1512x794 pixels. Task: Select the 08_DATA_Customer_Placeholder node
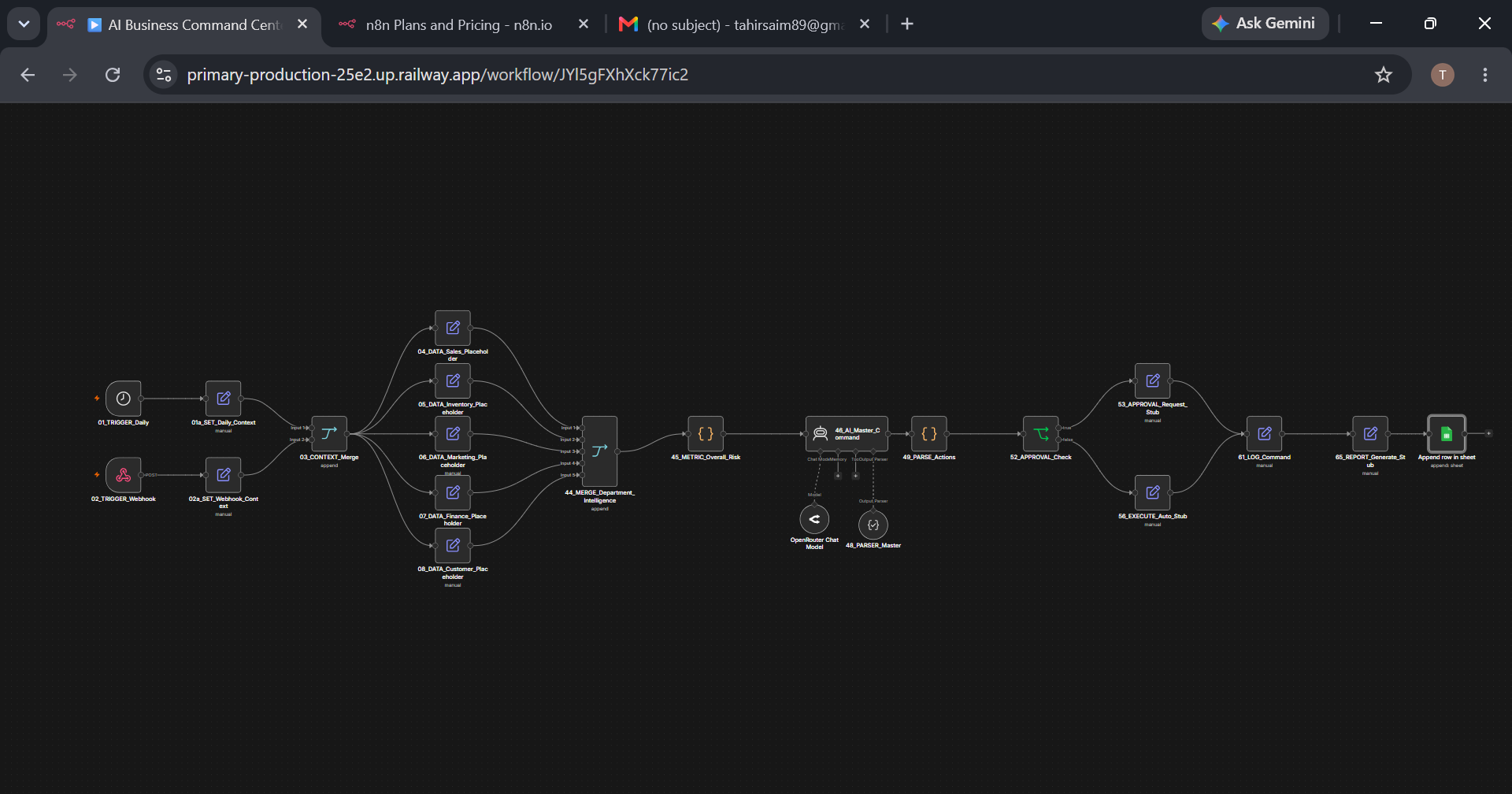point(453,545)
